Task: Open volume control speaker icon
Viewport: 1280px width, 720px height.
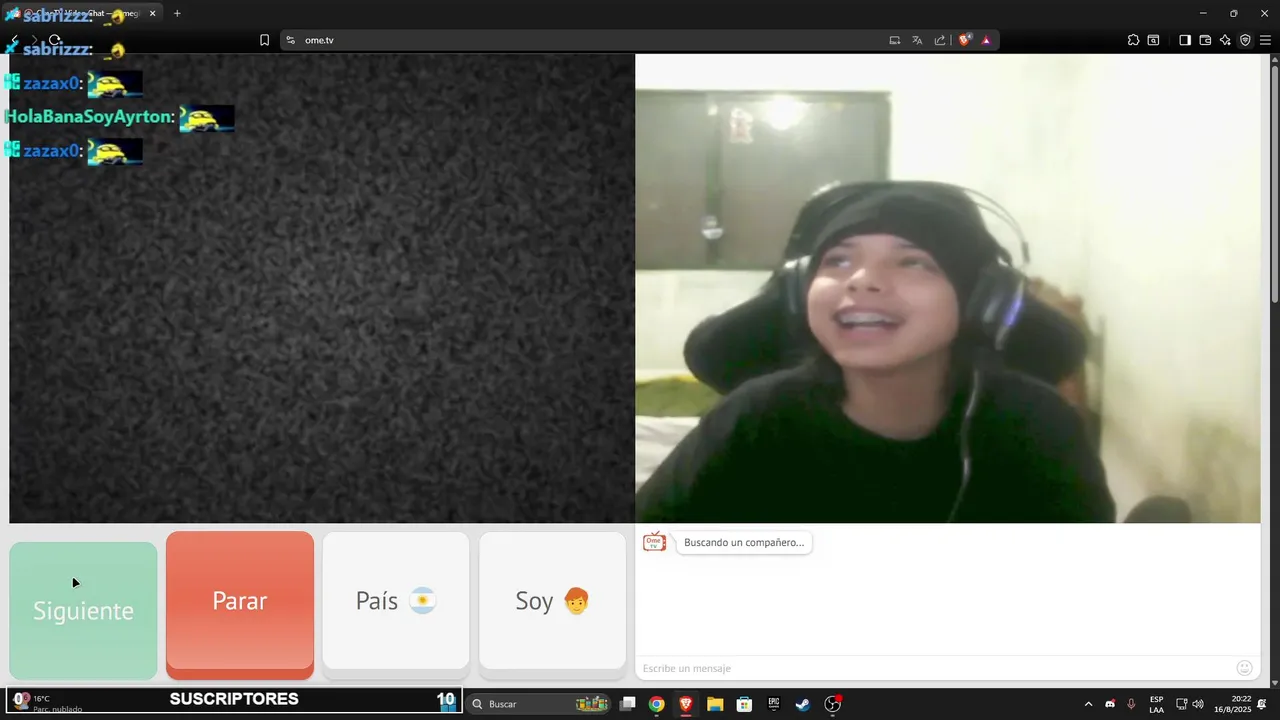Action: [x=1198, y=704]
